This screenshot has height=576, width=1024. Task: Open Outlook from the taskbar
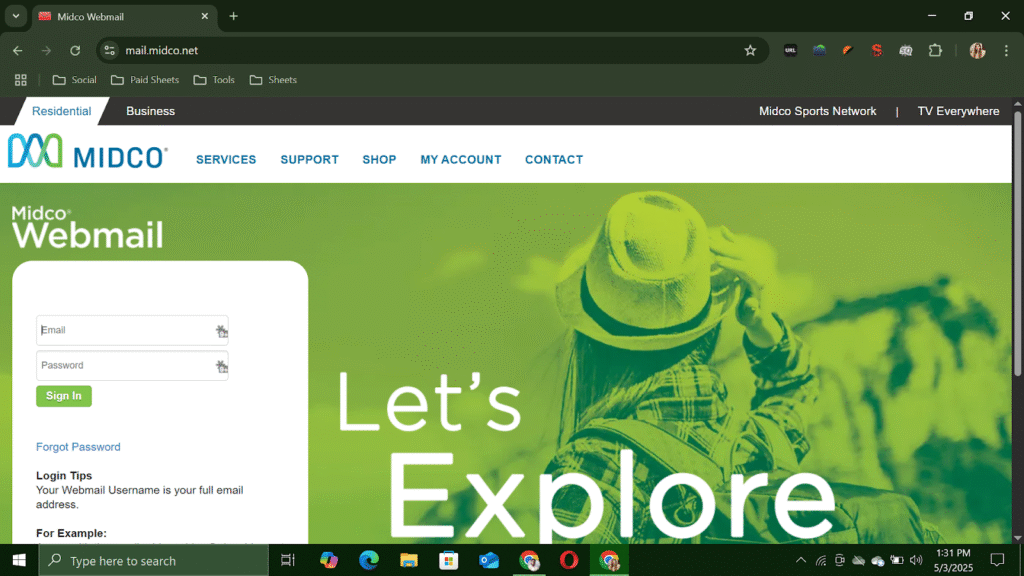[x=488, y=560]
